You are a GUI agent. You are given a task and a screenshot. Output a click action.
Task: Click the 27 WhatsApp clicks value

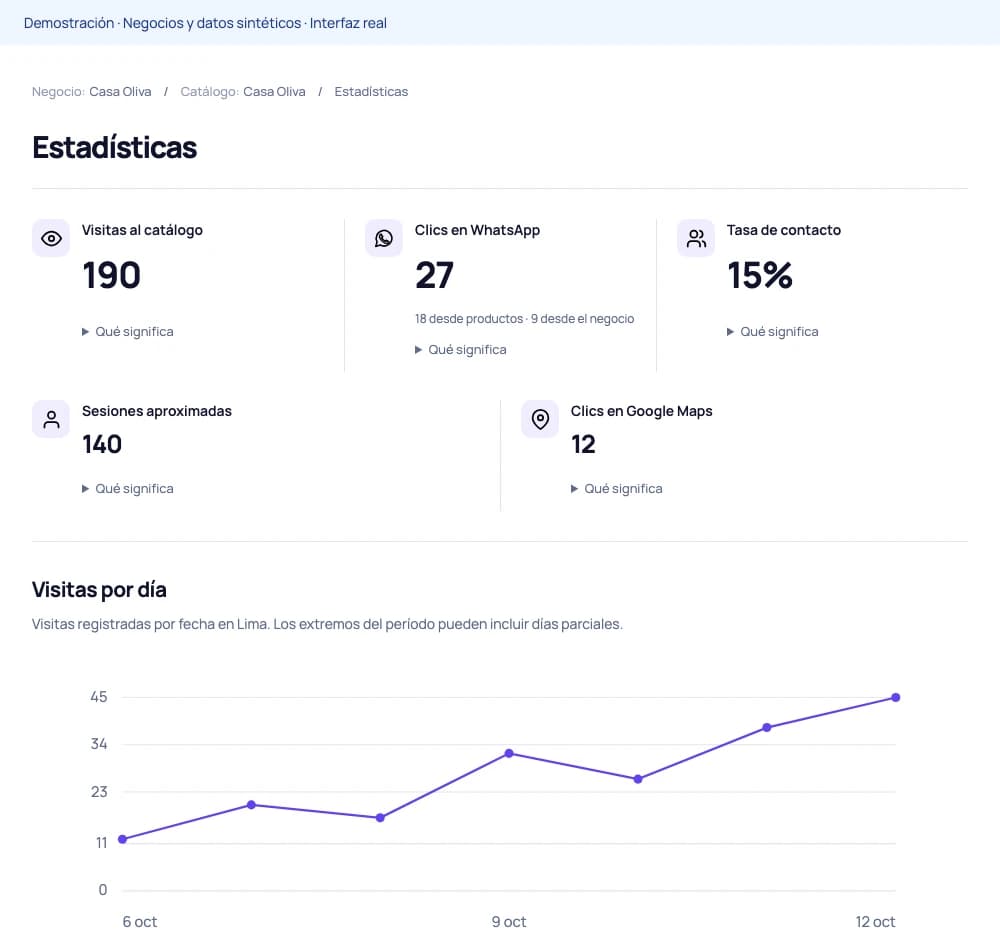click(x=434, y=275)
